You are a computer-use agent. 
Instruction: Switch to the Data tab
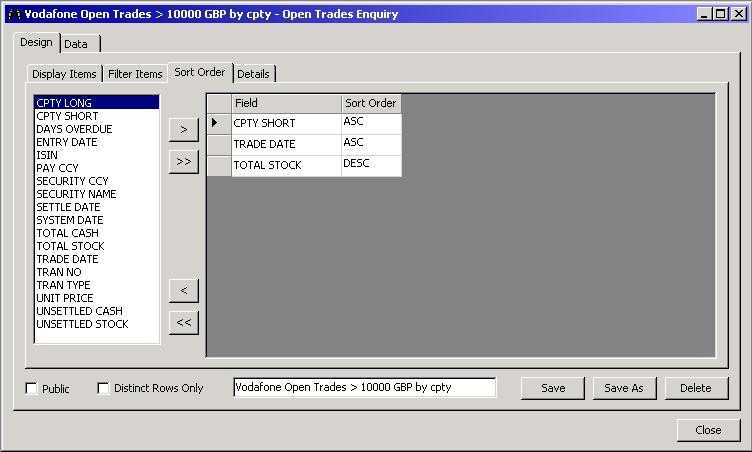click(x=77, y=44)
